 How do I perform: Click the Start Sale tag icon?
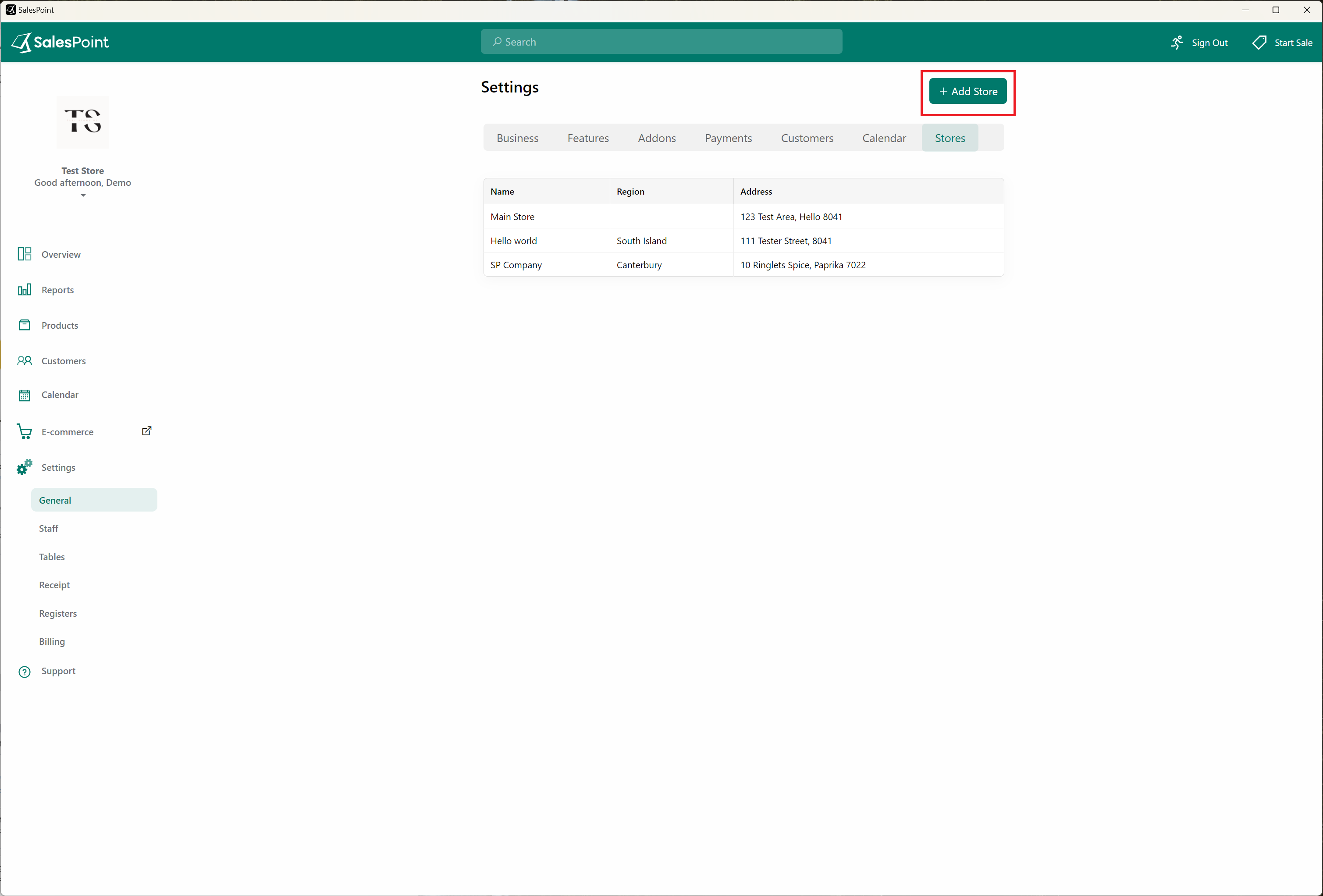[x=1259, y=42]
